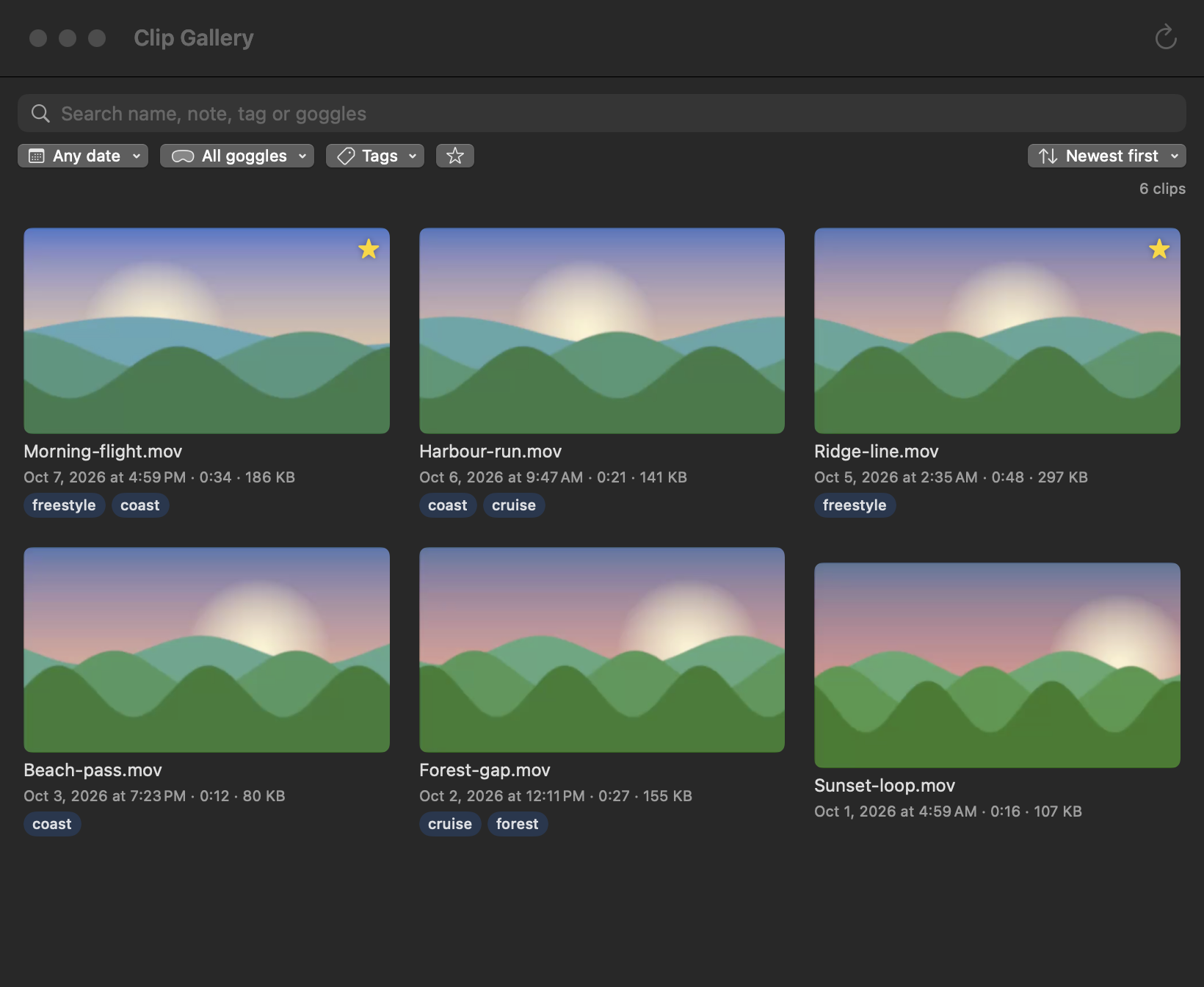Viewport: 1204px width, 987px height.
Task: Open the Forest-gap.mov thumbnail
Action: pos(602,649)
